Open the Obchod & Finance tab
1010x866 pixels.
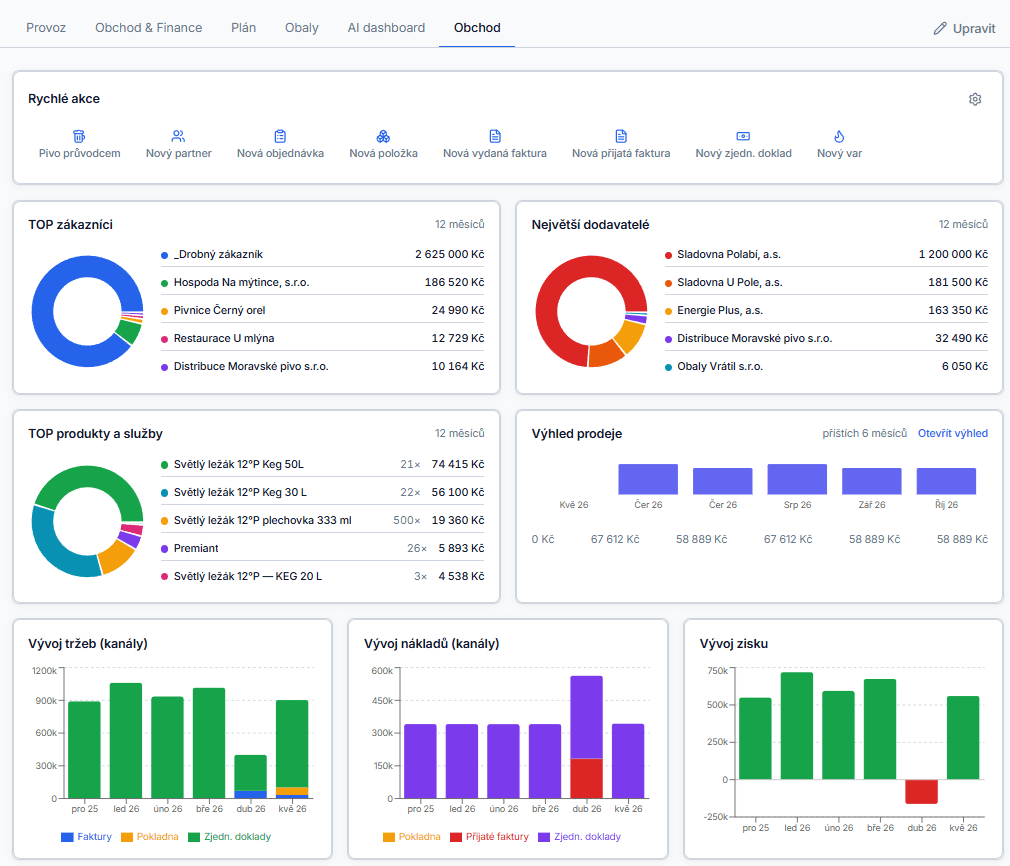148,28
